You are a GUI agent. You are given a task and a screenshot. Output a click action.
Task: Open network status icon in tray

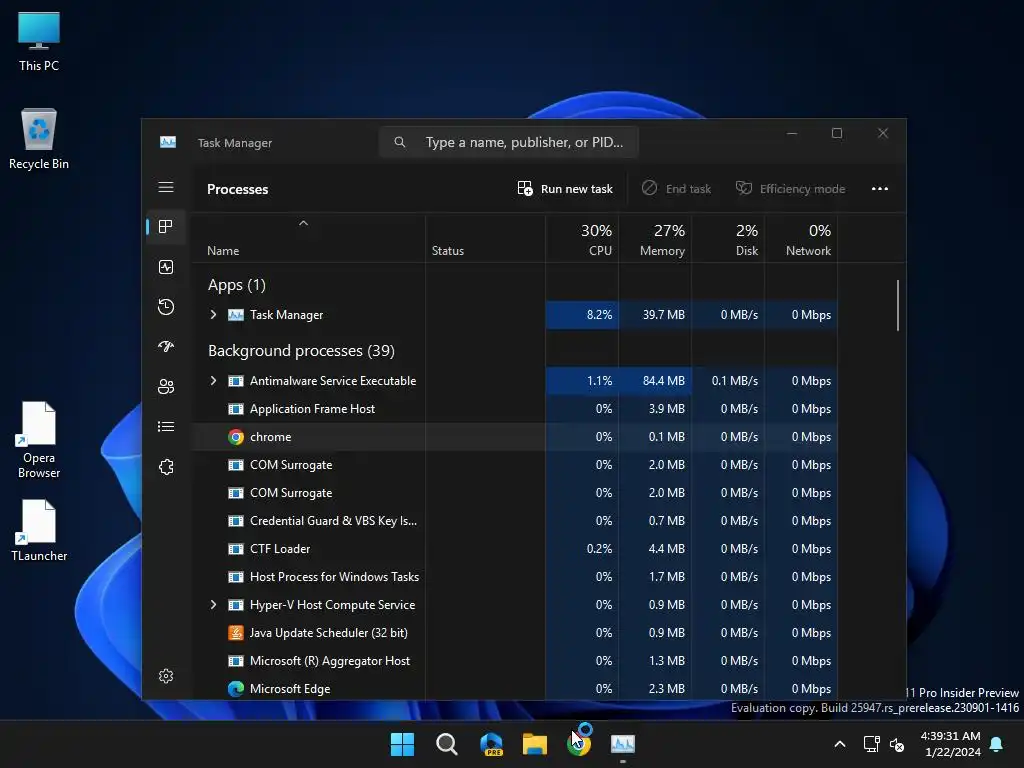pyautogui.click(x=871, y=744)
